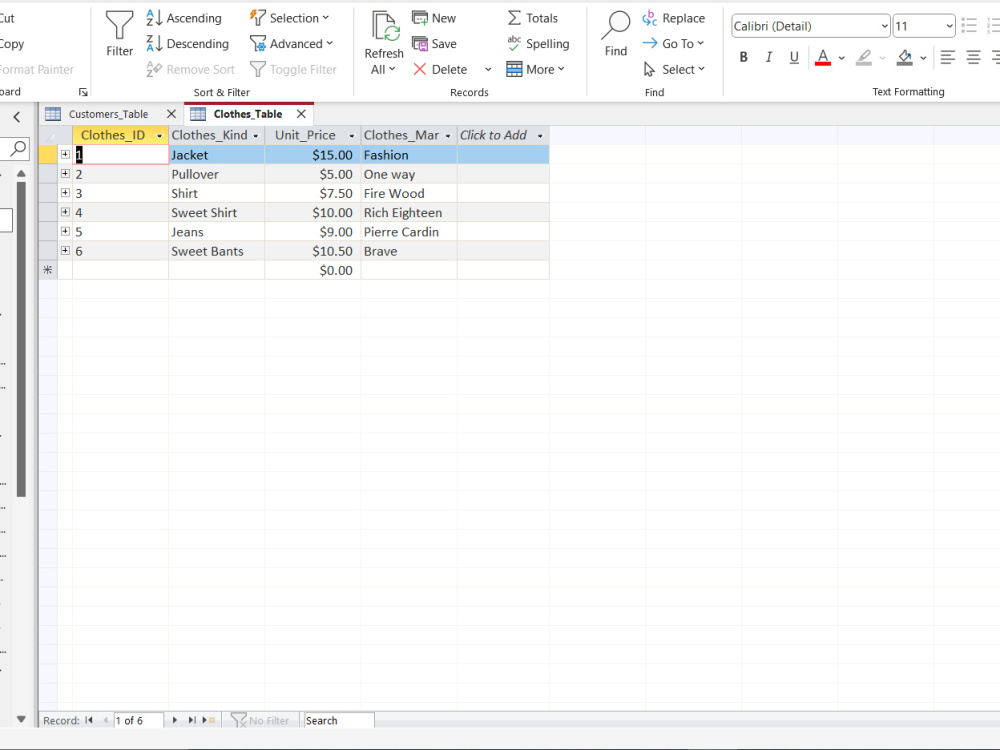Go to first record button
The width and height of the screenshot is (1000, 750).
coord(89,720)
